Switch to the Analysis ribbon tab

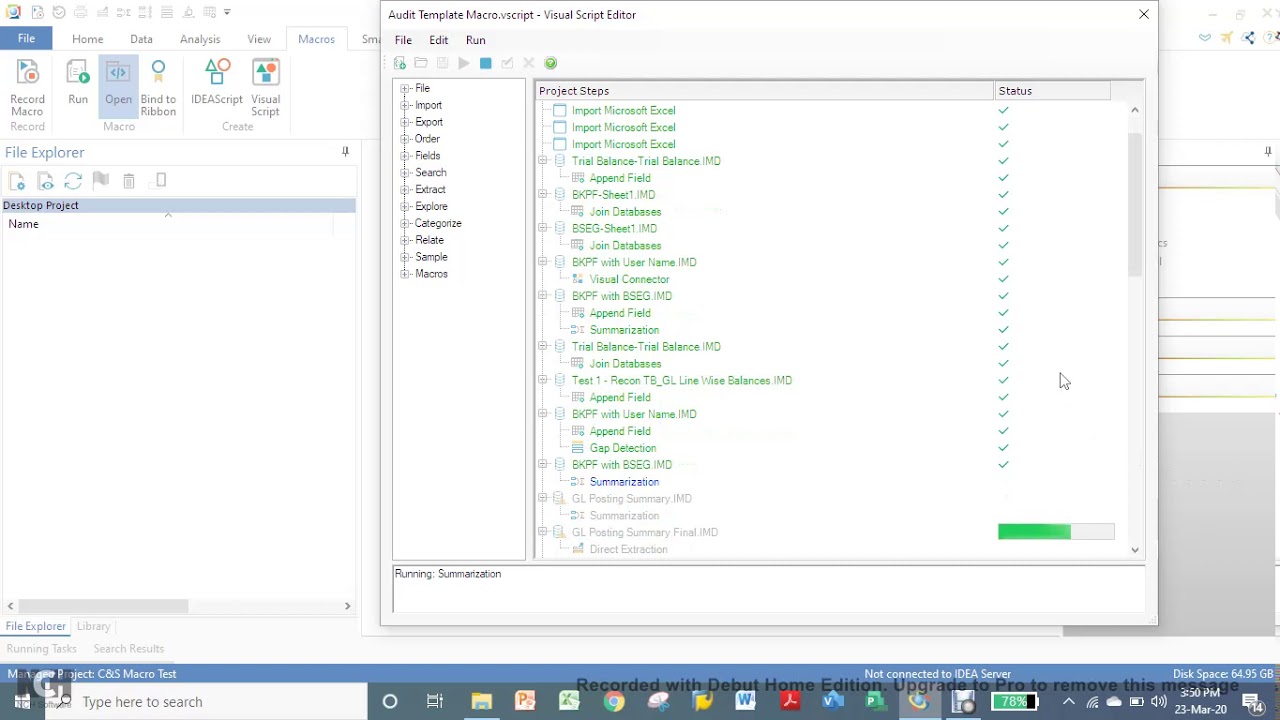point(200,39)
